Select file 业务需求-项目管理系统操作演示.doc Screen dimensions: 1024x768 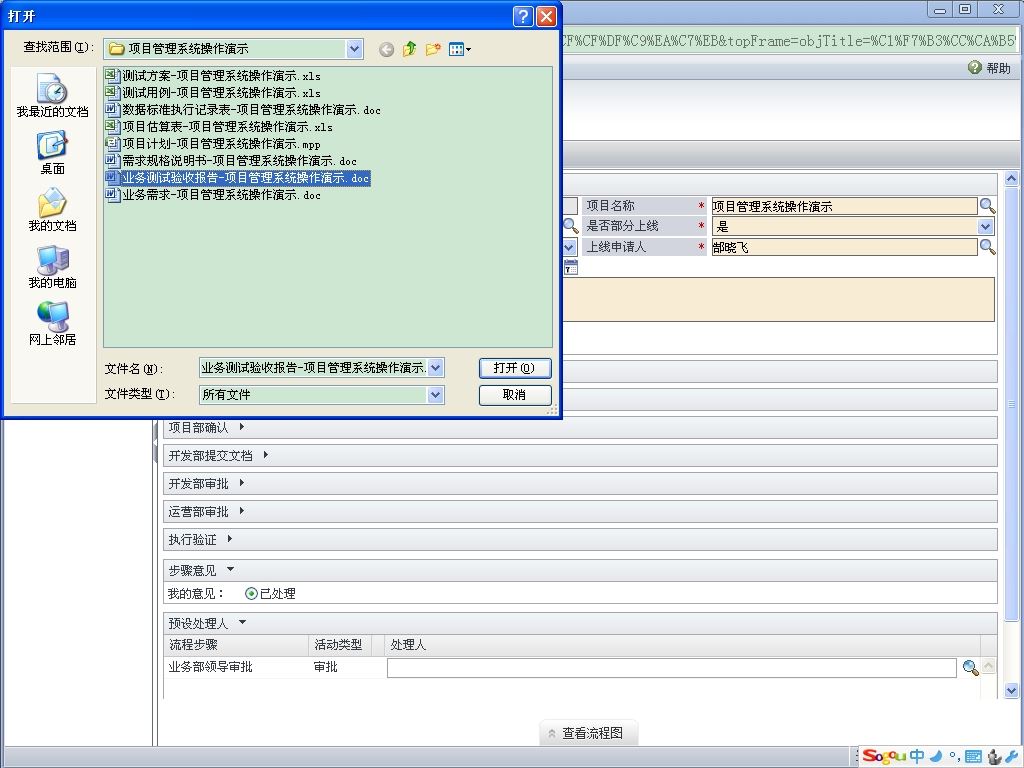(x=213, y=195)
